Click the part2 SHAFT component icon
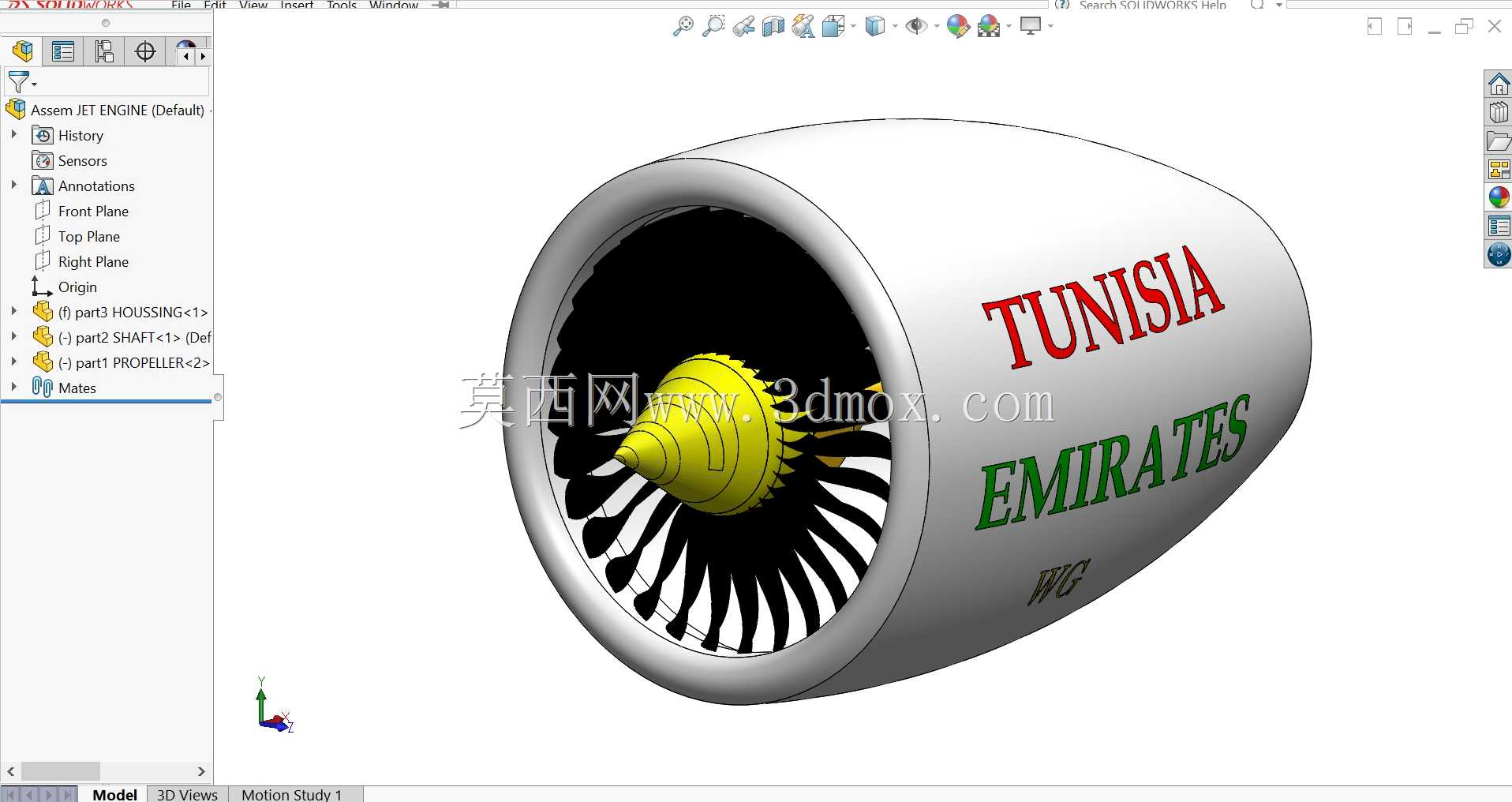This screenshot has height=802, width=1512. (x=43, y=337)
